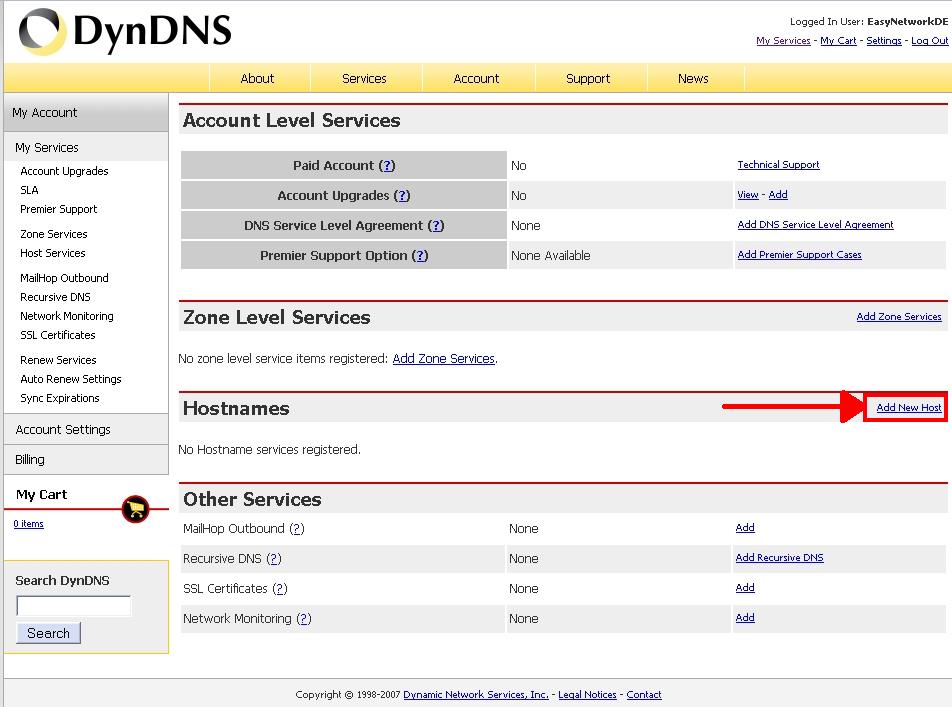The image size is (952, 707).
Task: Open Recursive DNS in sidebar
Action: [55, 297]
